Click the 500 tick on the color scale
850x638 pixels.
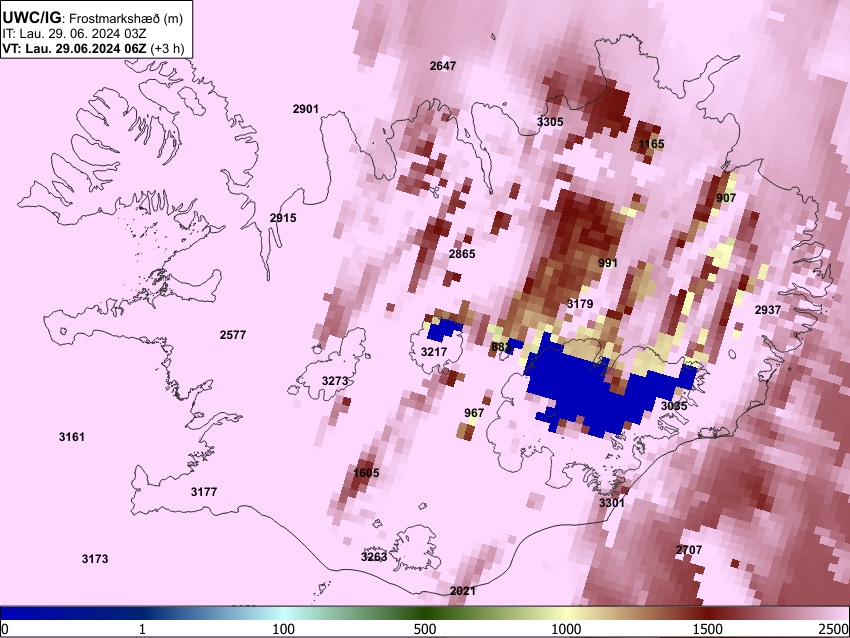coord(425,629)
